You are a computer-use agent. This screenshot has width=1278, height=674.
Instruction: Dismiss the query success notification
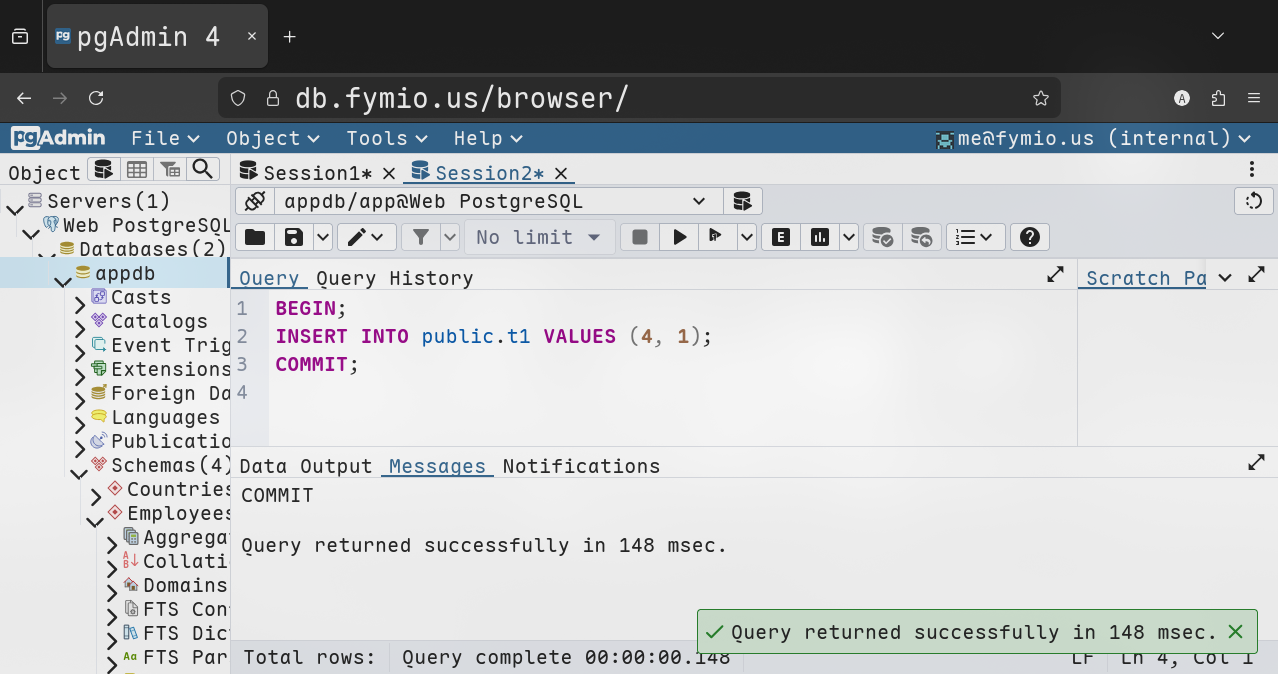[1235, 632]
